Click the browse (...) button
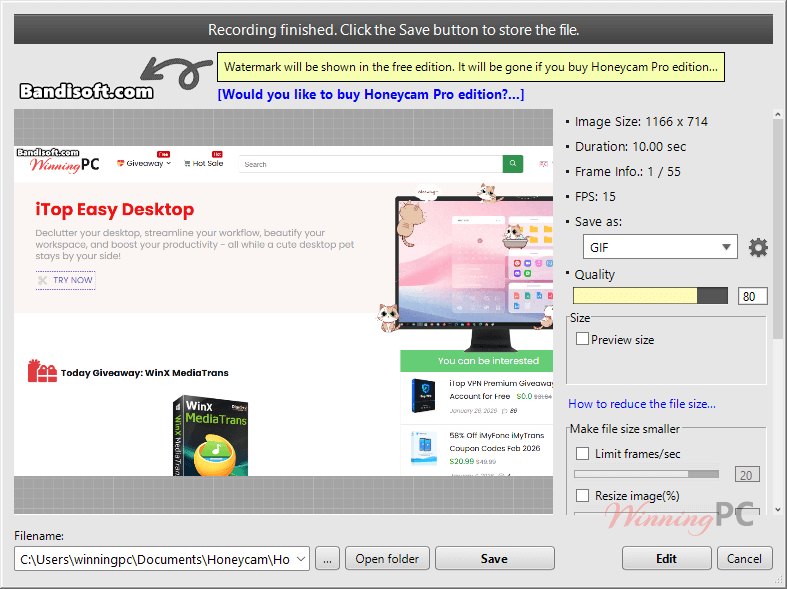 tap(327, 558)
